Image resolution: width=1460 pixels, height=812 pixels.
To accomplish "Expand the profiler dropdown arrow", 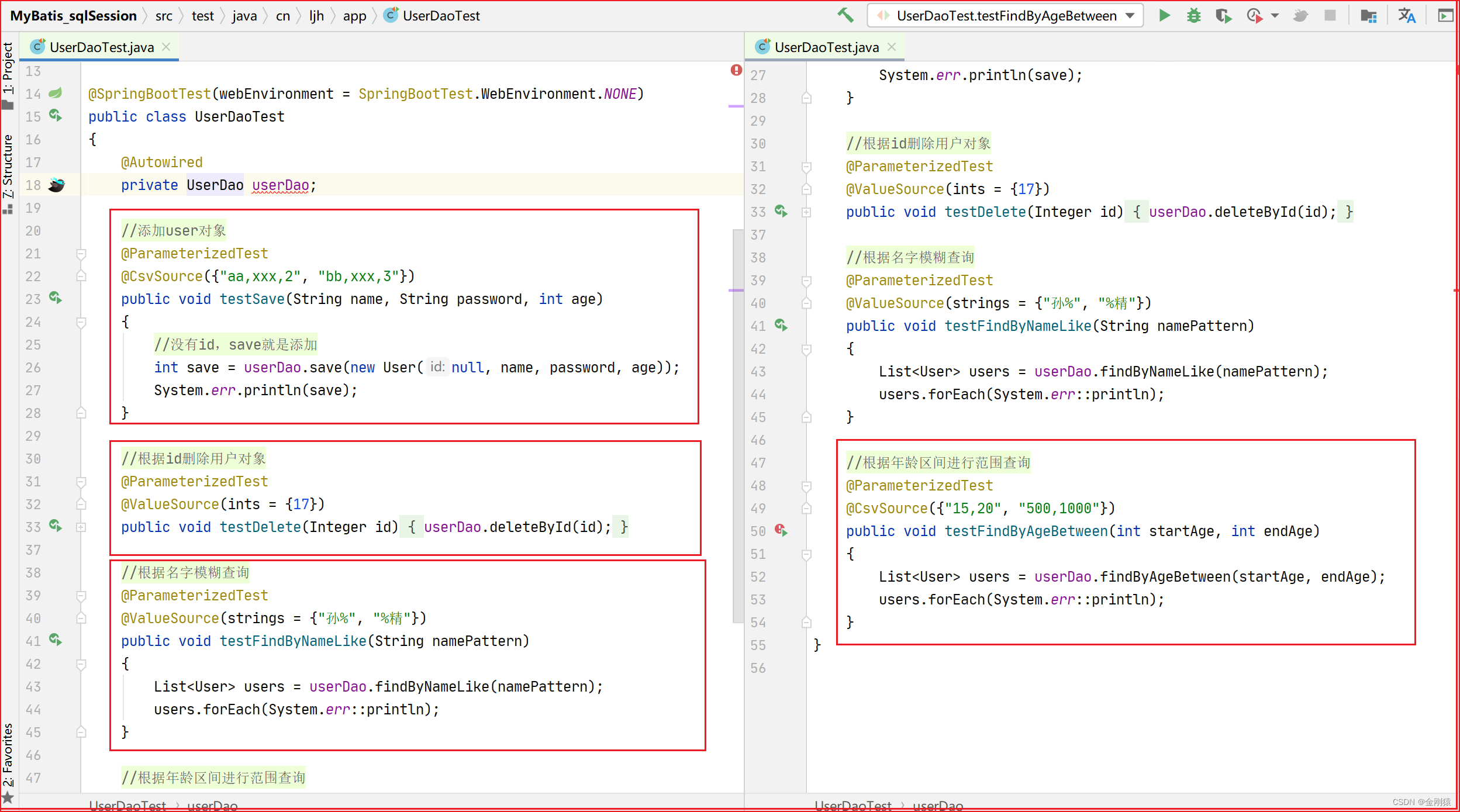I will point(1275,16).
